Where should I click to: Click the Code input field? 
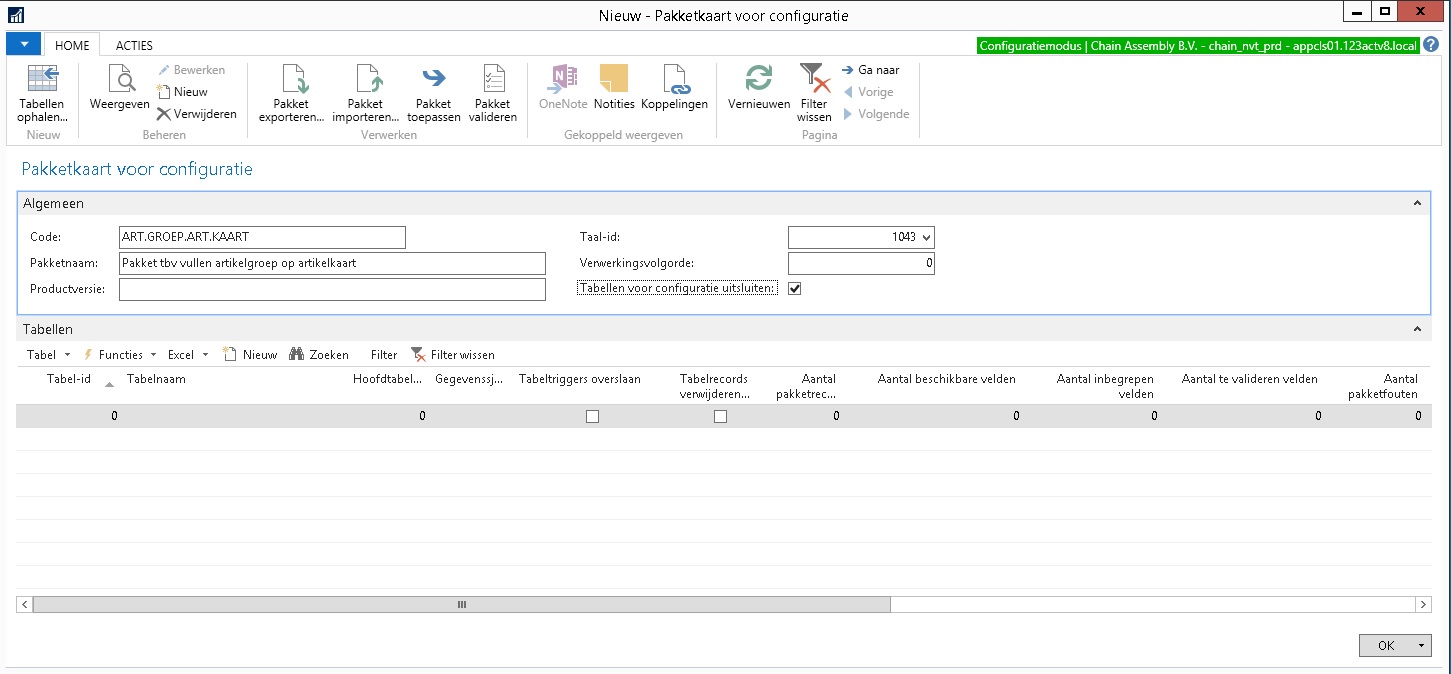262,237
